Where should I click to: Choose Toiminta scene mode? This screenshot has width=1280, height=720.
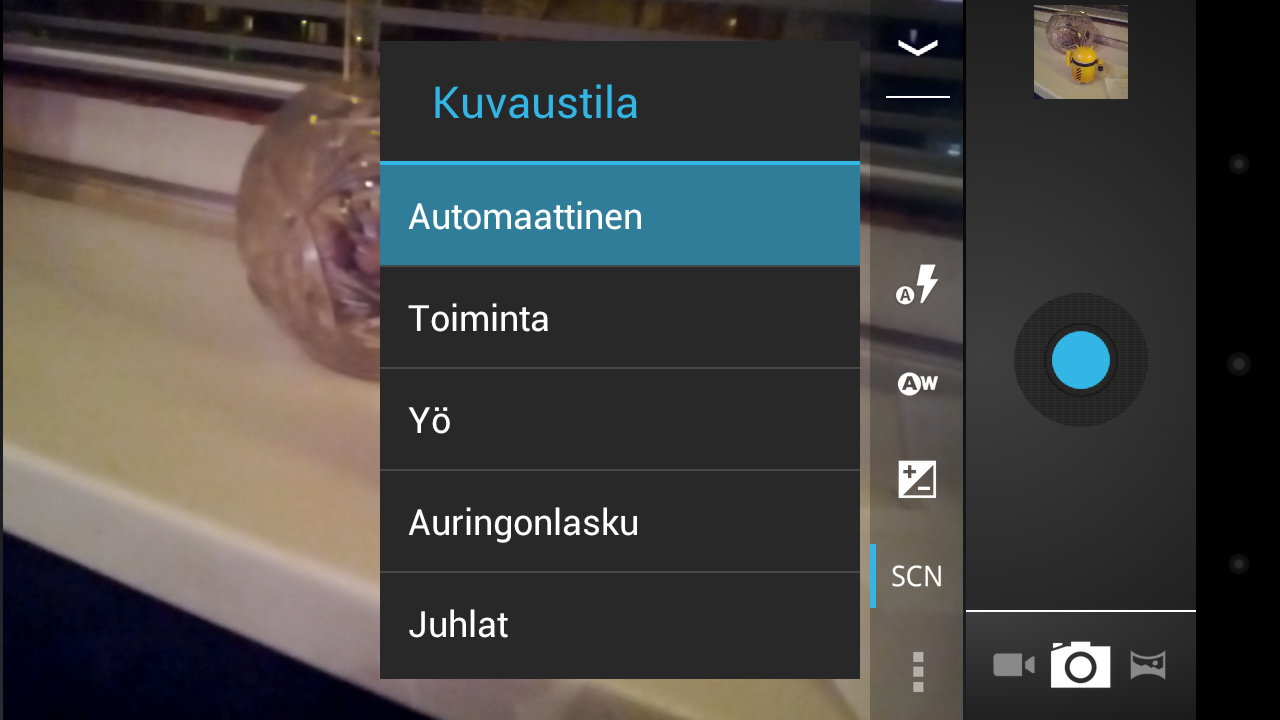[620, 318]
